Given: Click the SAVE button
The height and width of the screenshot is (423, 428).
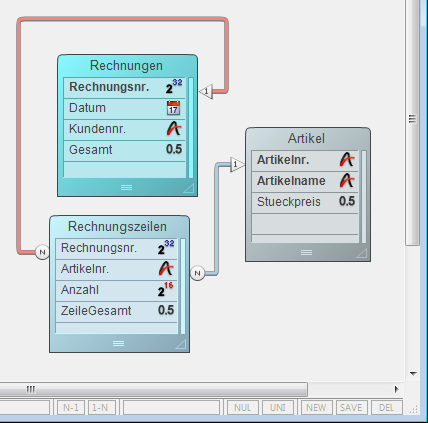Looking at the screenshot, I should point(351,408).
